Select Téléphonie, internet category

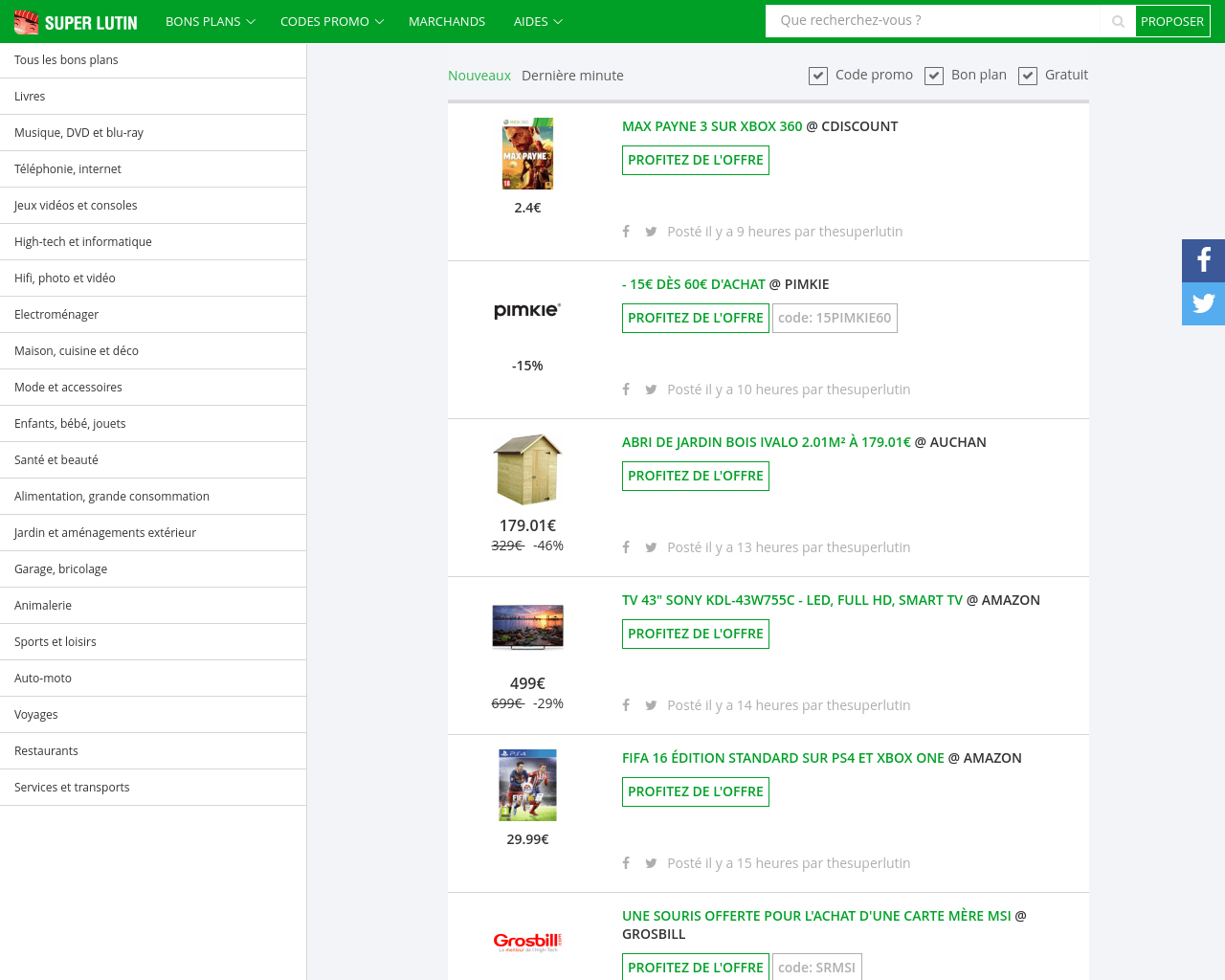[153, 169]
